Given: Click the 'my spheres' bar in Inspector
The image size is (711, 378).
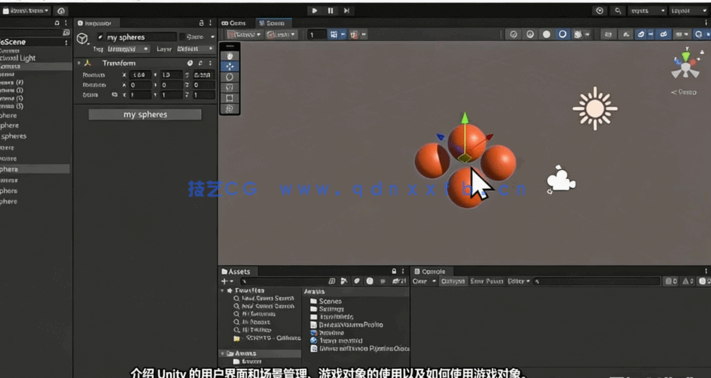Looking at the screenshot, I should [145, 115].
